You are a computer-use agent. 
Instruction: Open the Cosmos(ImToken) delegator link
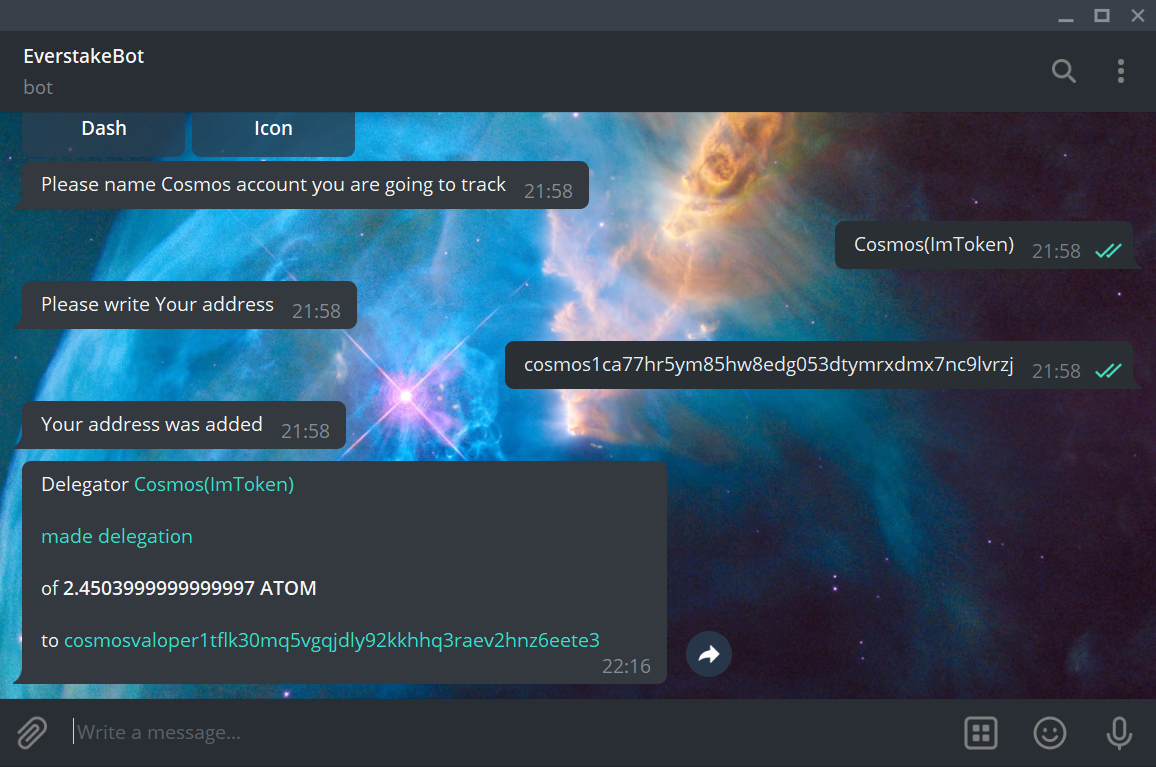pyautogui.click(x=214, y=485)
